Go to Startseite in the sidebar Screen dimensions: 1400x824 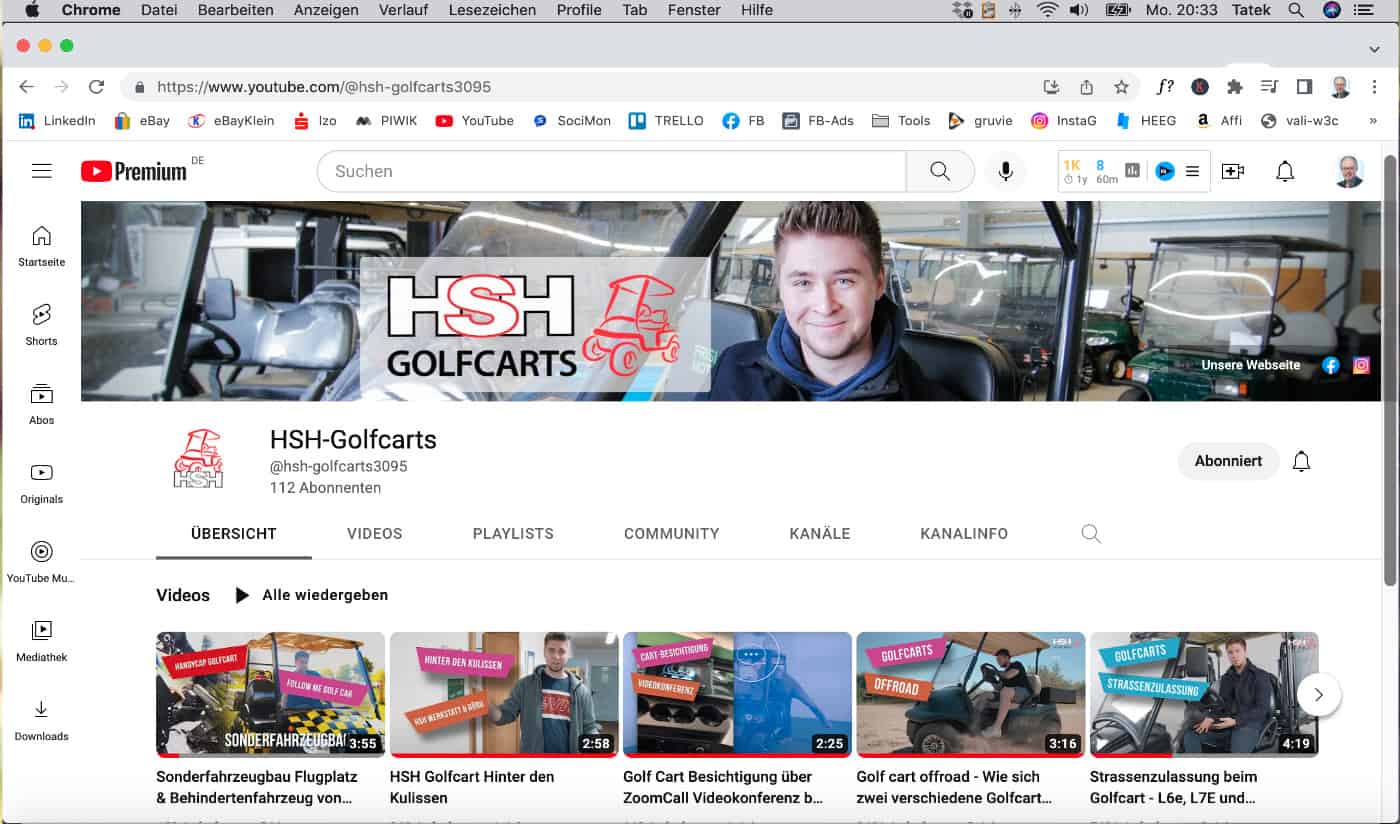(41, 246)
